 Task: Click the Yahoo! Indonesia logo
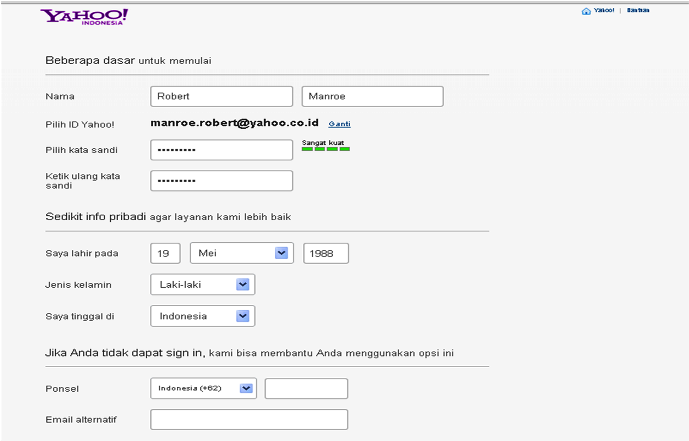pyautogui.click(x=84, y=17)
